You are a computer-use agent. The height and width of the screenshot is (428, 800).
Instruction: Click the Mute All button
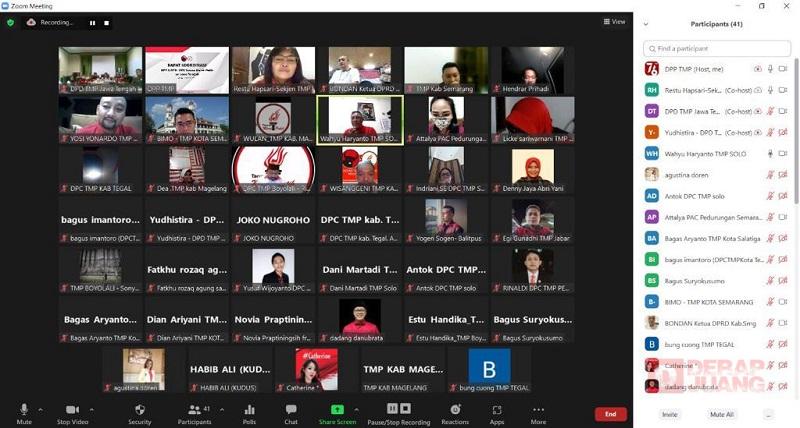[722, 414]
